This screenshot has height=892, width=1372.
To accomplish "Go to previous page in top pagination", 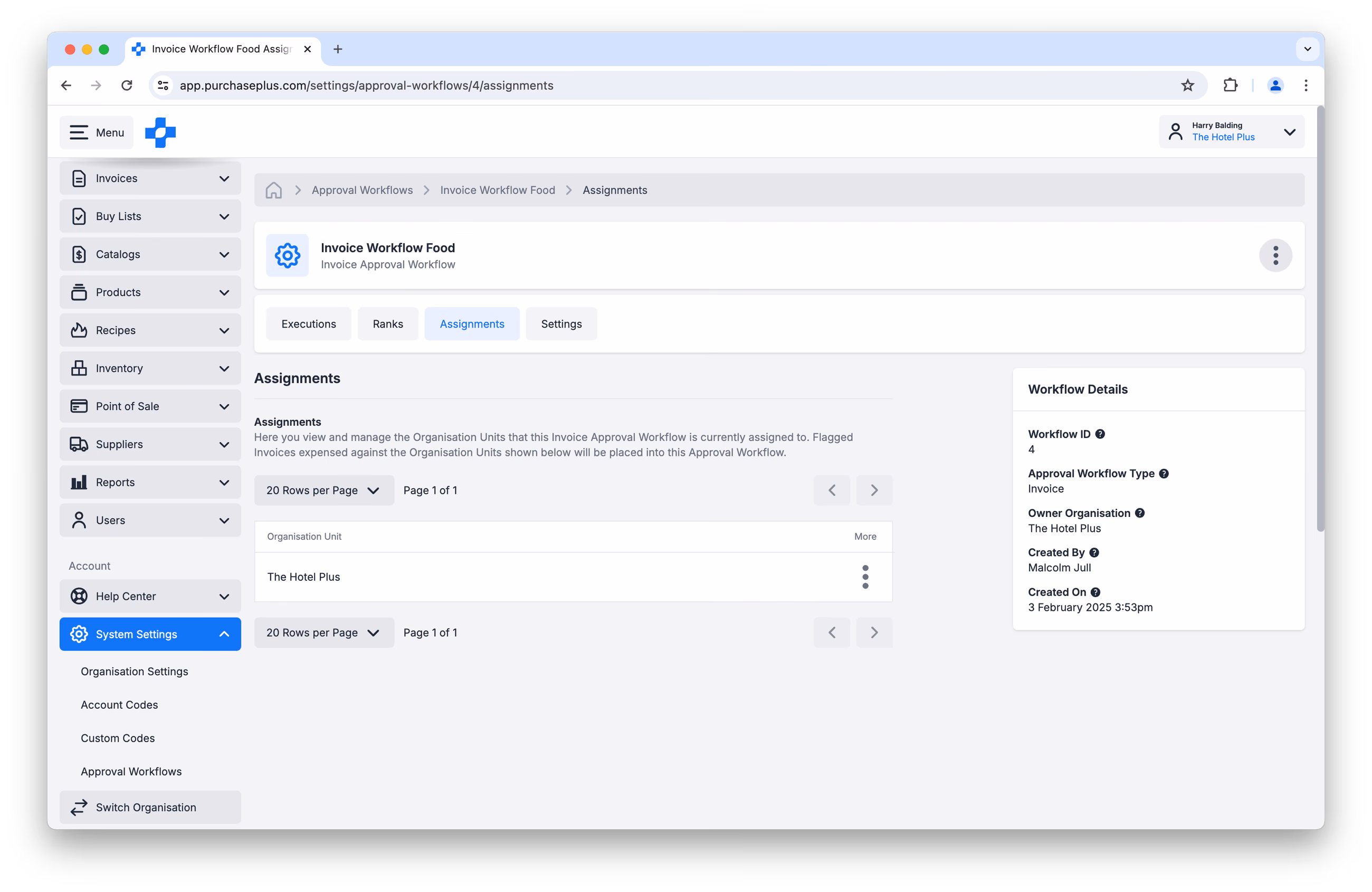I will (x=832, y=491).
